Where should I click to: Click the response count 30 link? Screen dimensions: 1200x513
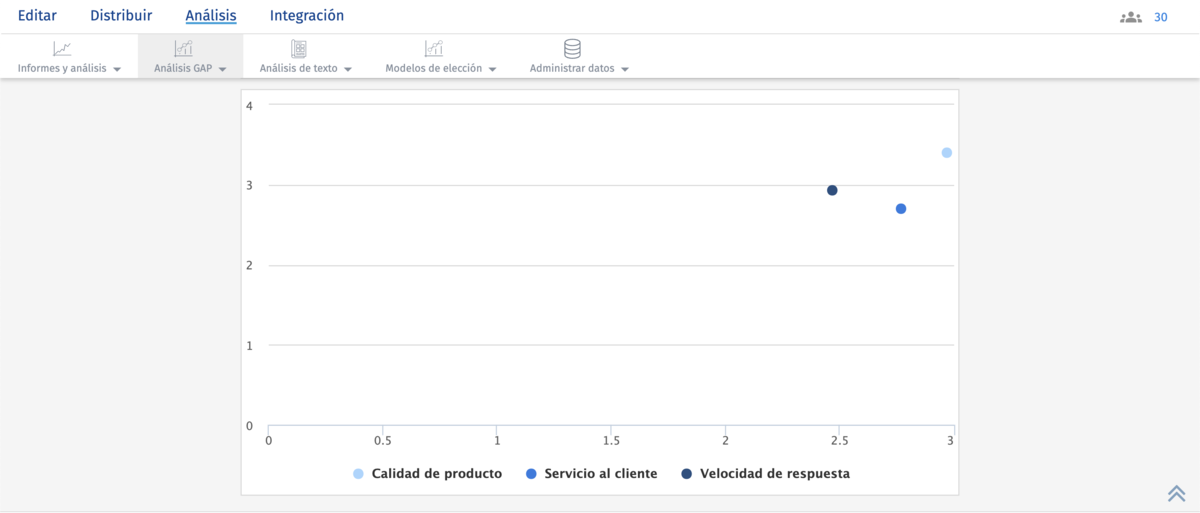(x=1161, y=17)
